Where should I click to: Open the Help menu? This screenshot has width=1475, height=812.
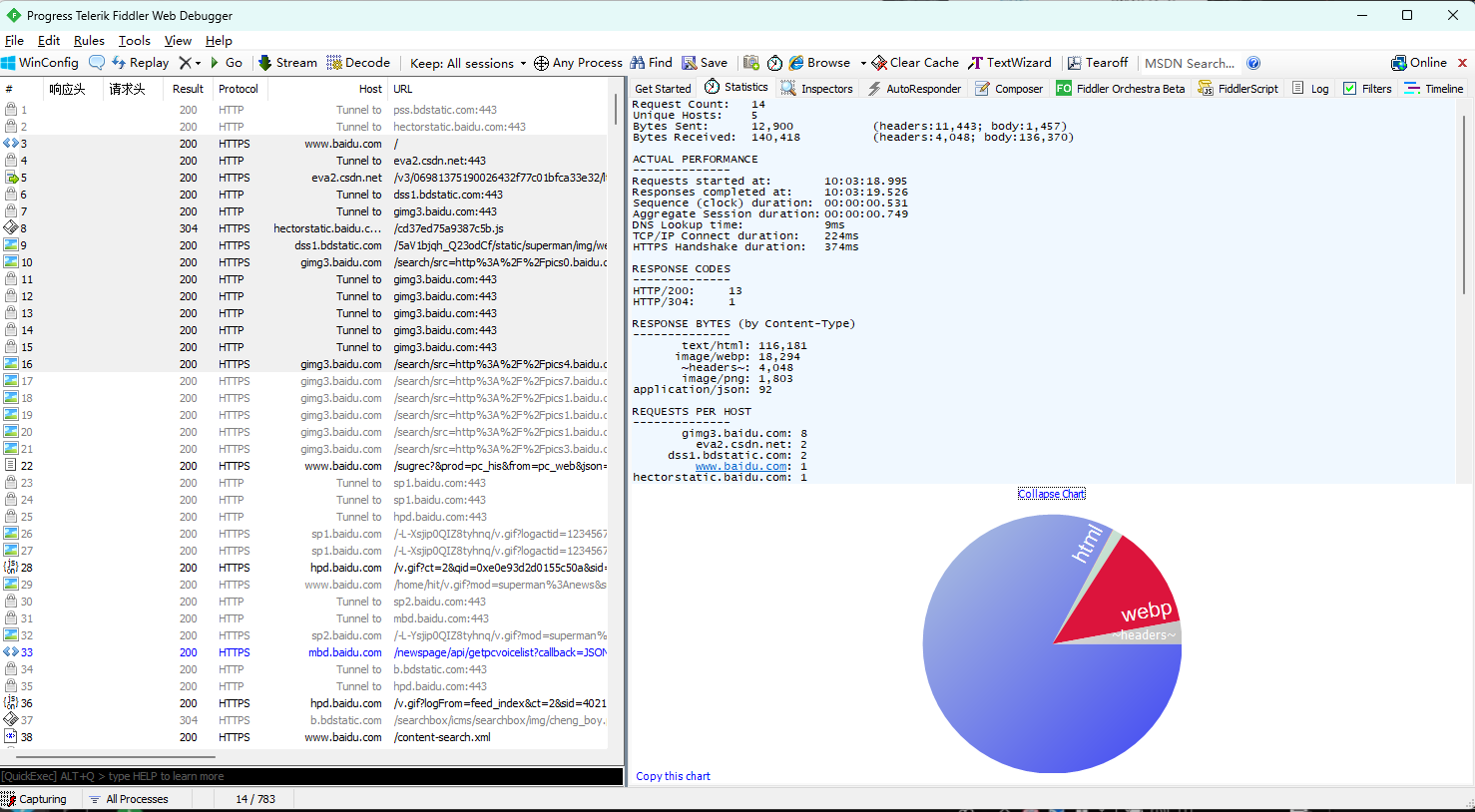pos(219,41)
